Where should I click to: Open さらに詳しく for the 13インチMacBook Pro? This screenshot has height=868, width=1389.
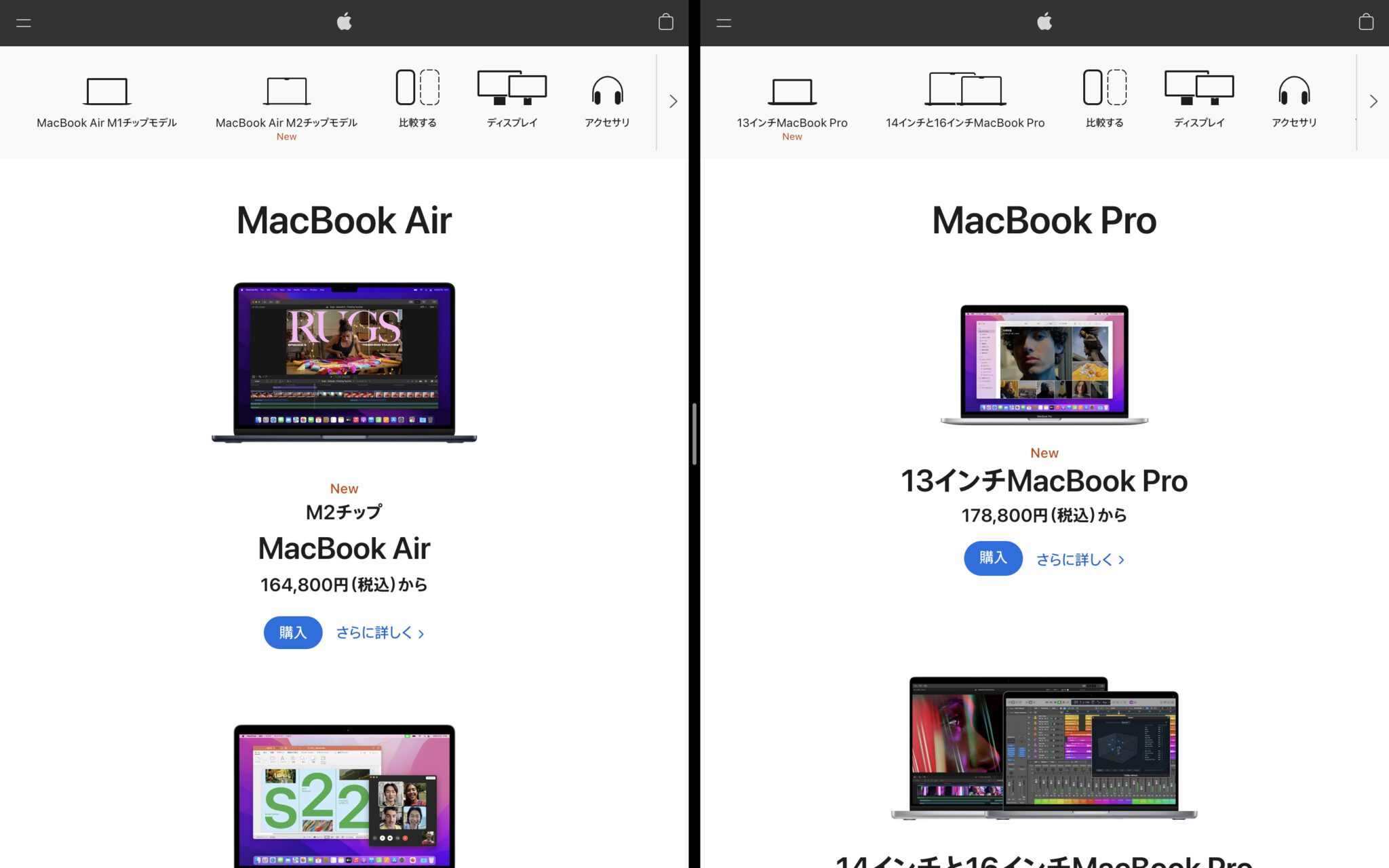[1078, 559]
